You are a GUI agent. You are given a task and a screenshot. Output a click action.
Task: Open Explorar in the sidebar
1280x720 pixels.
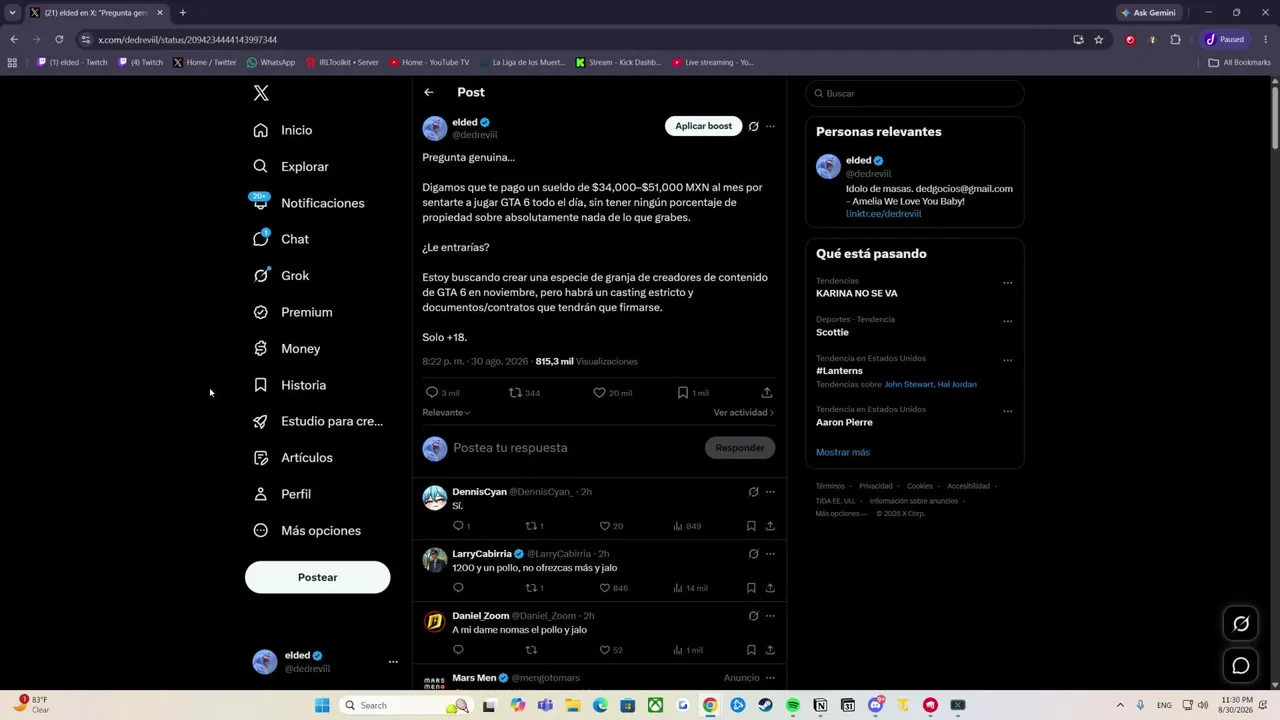[x=291, y=167]
